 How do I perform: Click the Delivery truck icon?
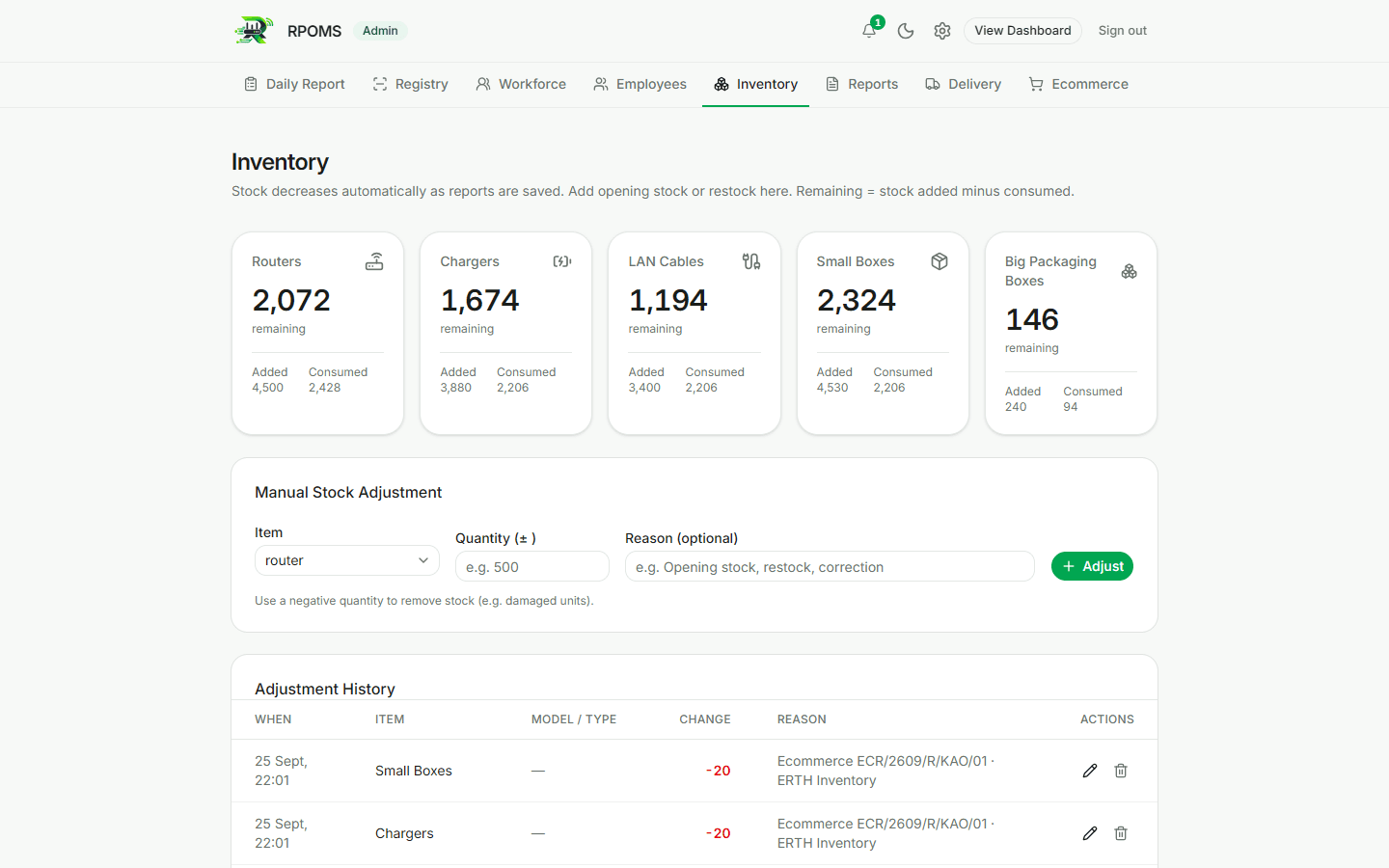(x=933, y=84)
